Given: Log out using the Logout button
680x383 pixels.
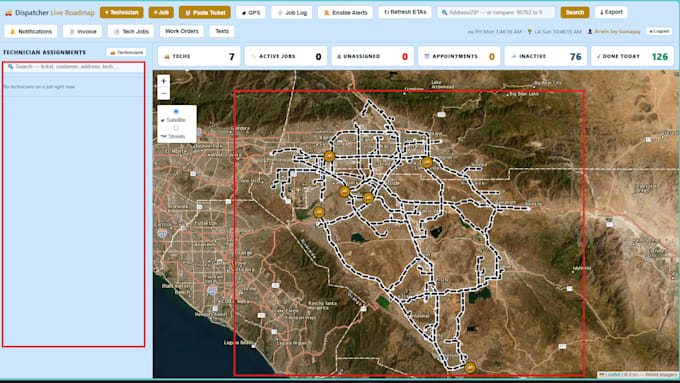Looking at the screenshot, I should (659, 31).
